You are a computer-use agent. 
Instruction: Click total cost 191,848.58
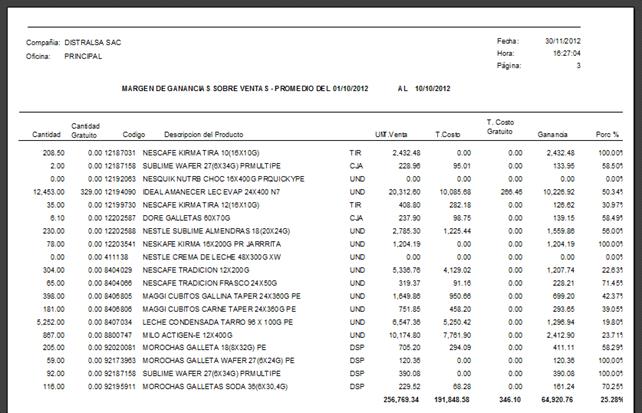tap(452, 400)
